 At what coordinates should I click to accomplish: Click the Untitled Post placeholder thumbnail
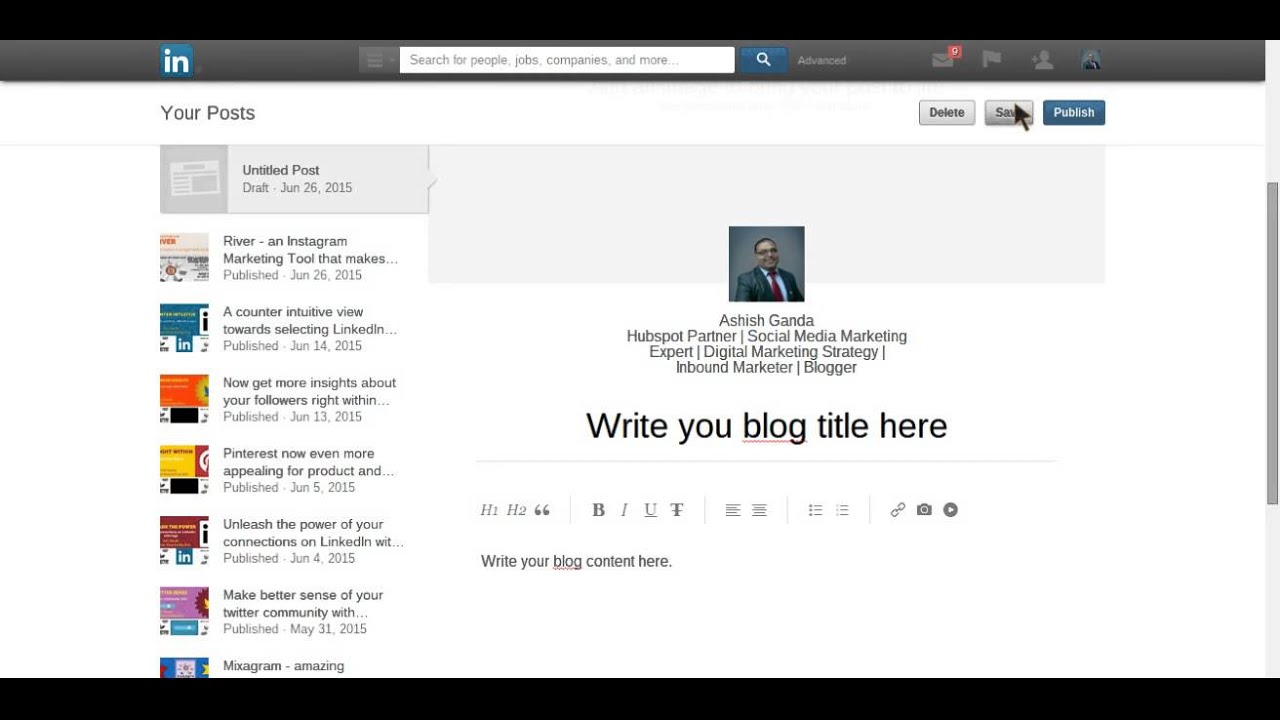pos(194,179)
